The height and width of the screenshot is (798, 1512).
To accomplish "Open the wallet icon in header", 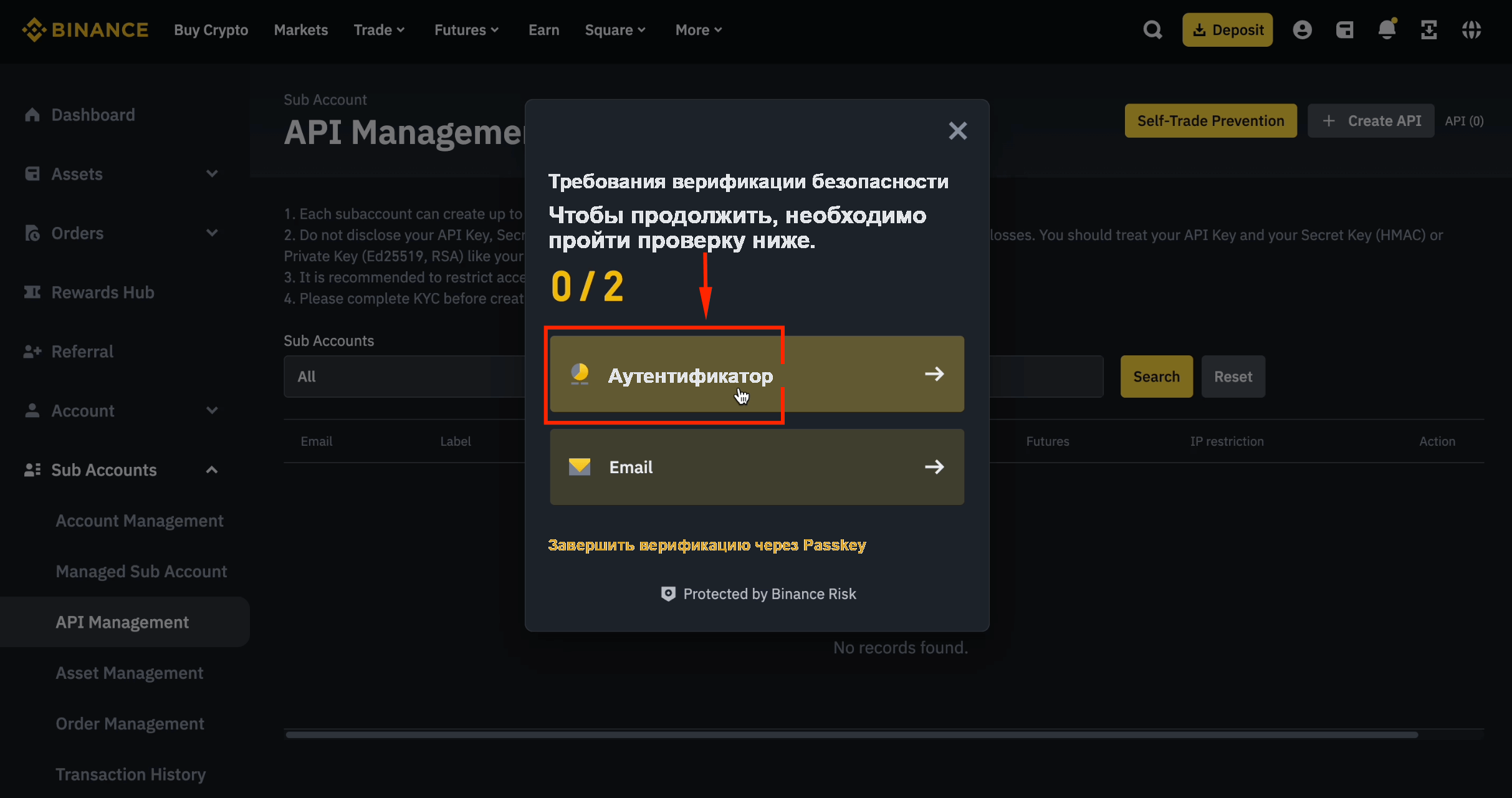I will [1344, 30].
